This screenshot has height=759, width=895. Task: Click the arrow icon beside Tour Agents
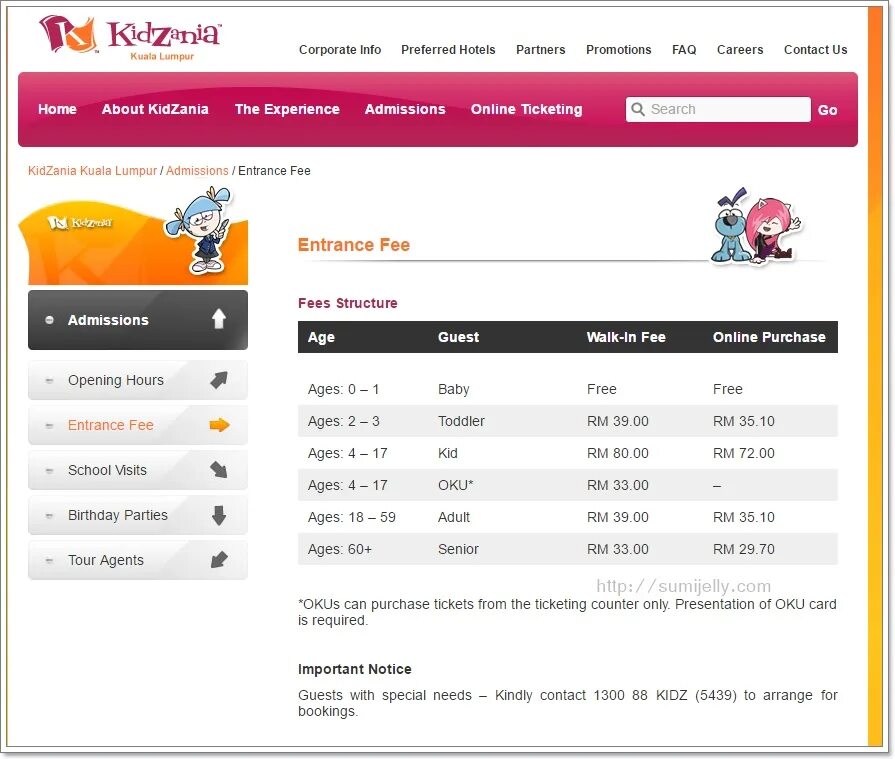(219, 560)
